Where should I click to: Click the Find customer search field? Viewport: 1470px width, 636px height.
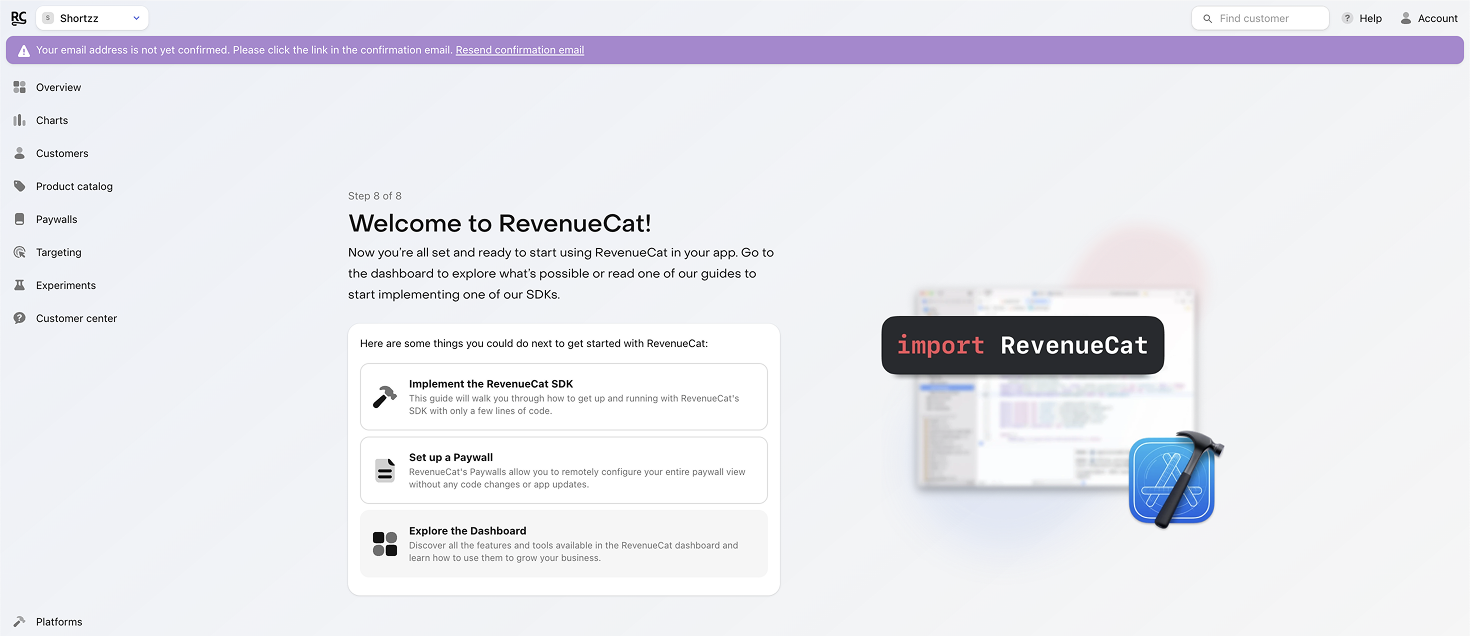[1260, 18]
